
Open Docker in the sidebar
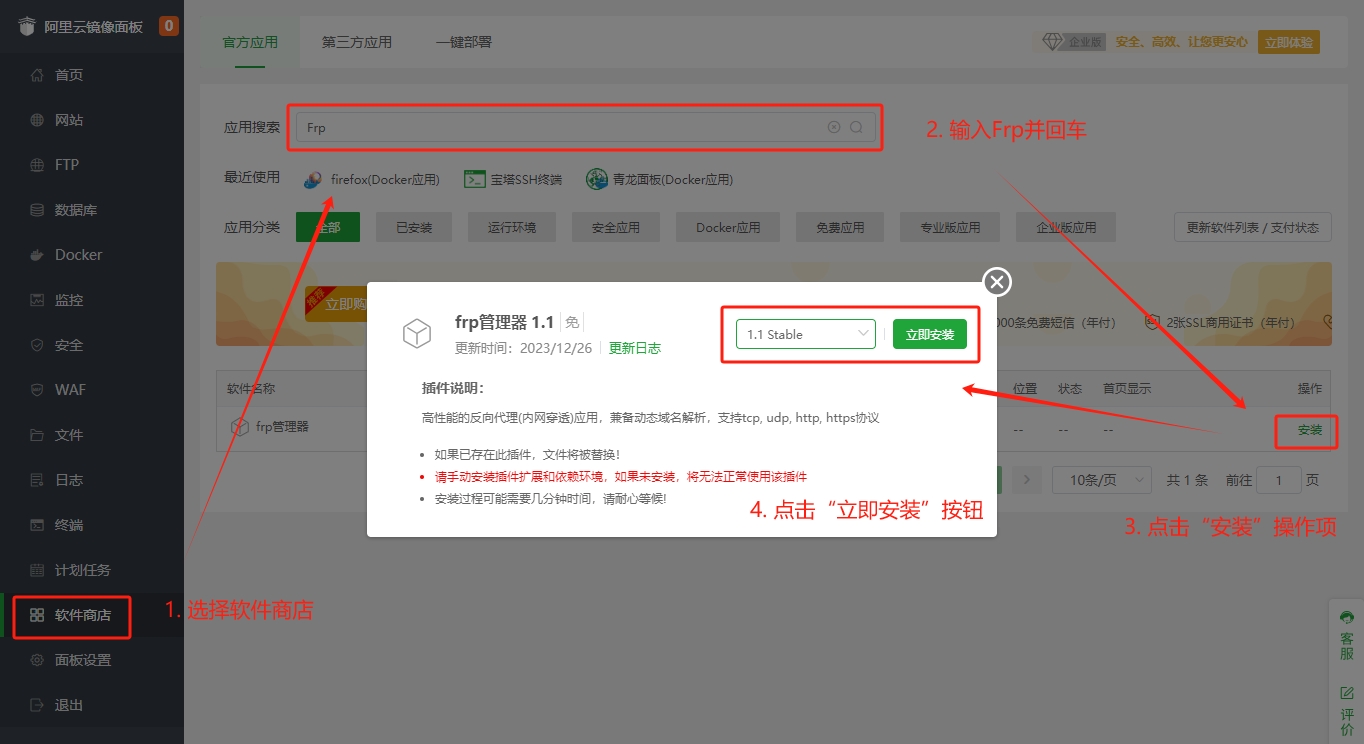78,255
